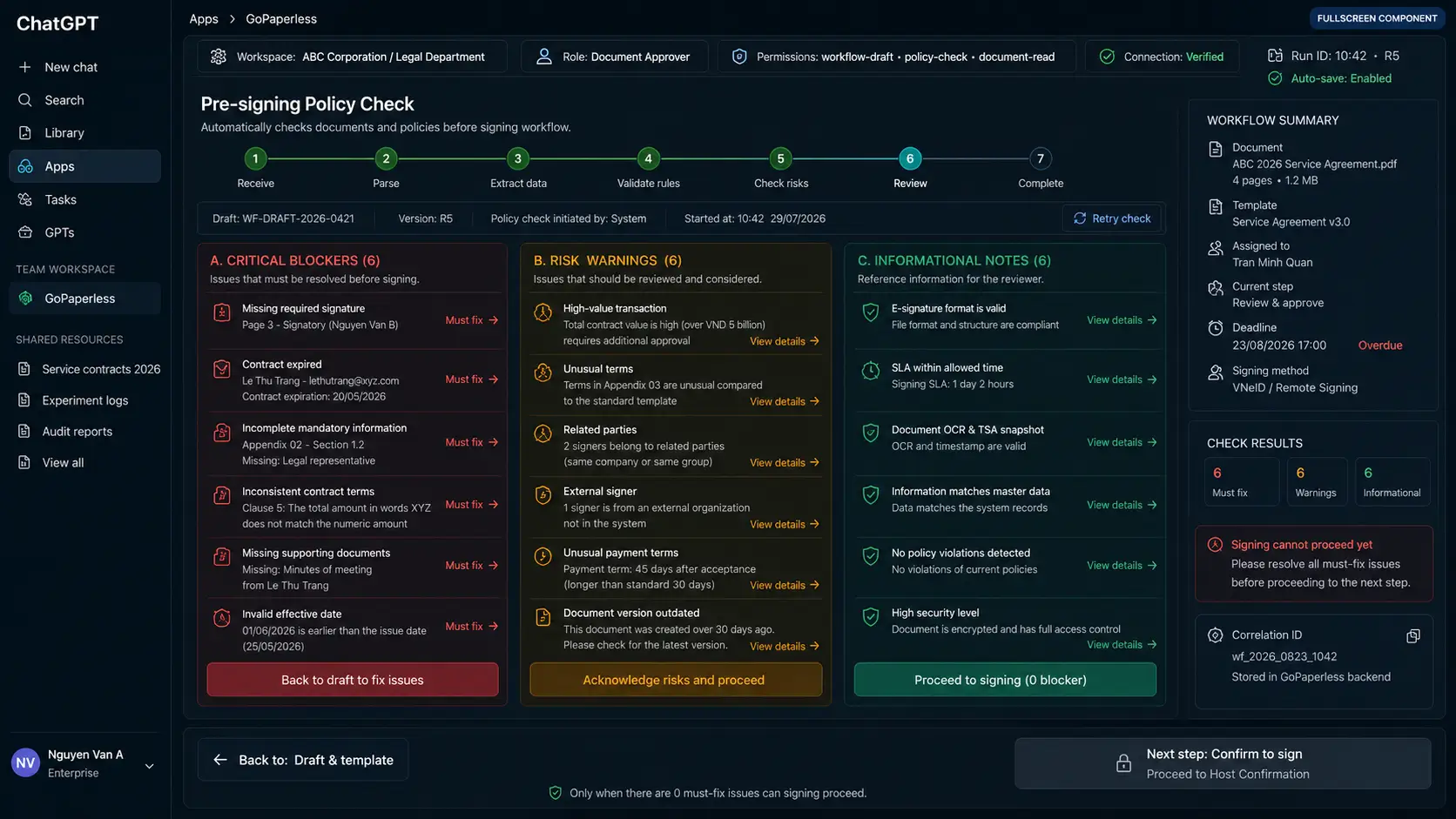Click the Invalid effective date clock icon

coord(221,618)
